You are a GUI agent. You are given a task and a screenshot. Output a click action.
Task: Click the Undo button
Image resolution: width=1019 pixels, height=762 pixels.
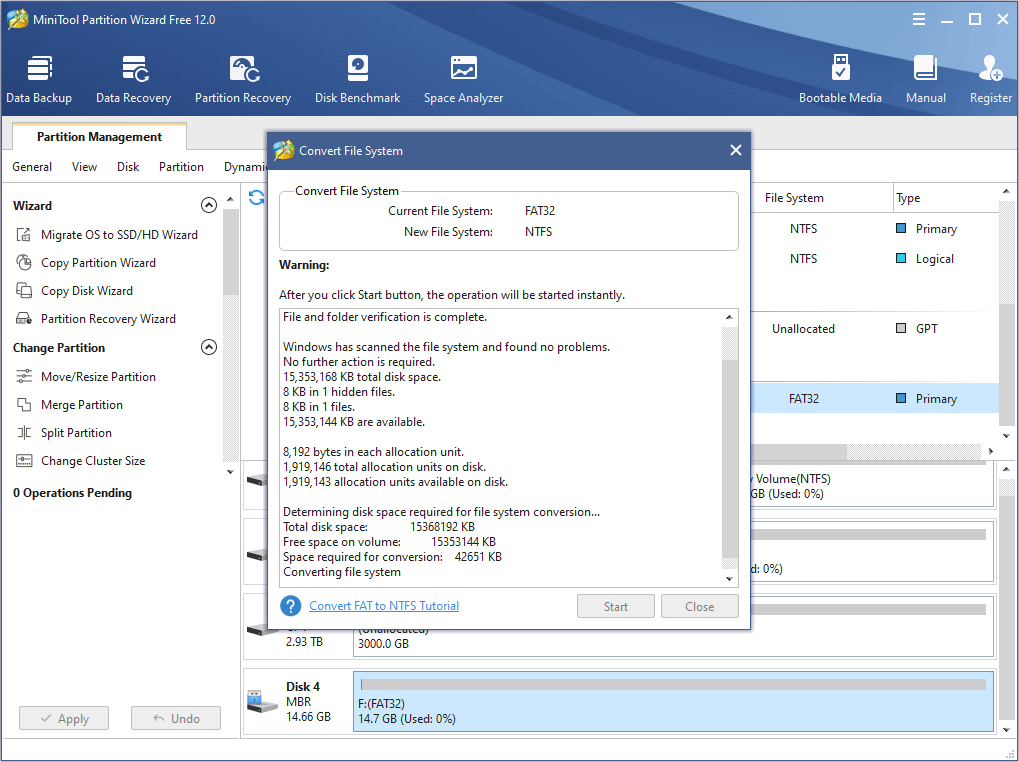click(x=175, y=718)
